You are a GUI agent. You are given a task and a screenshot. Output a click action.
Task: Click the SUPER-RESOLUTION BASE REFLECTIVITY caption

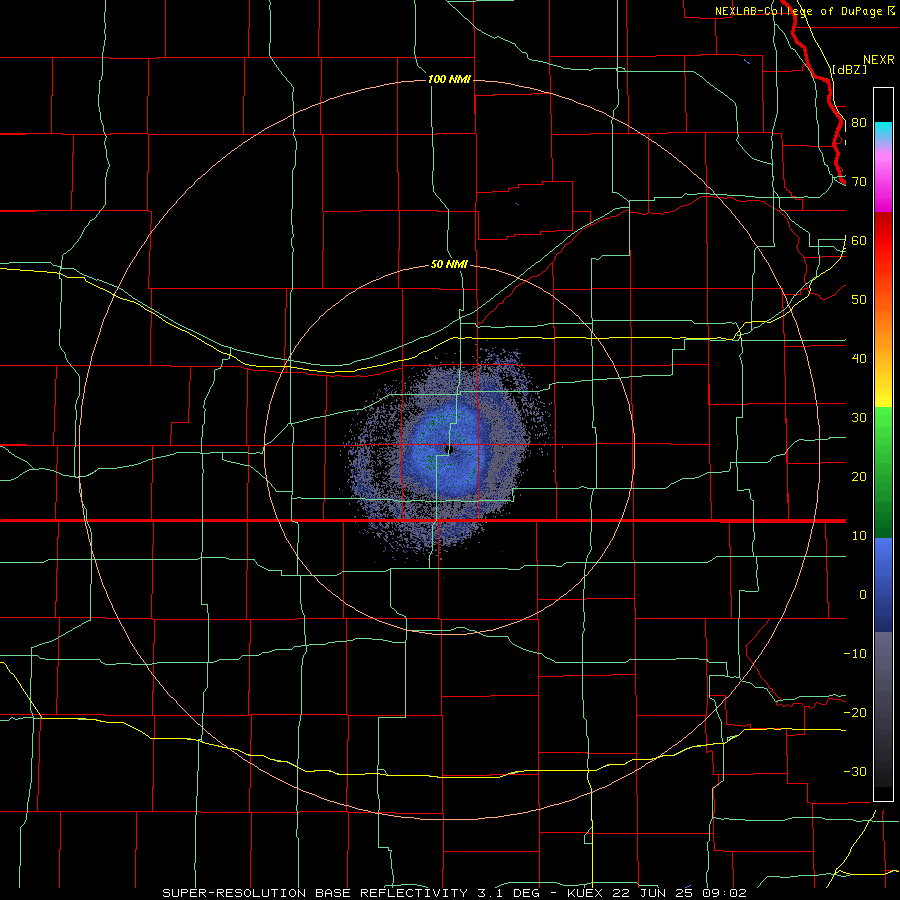[x=315, y=893]
